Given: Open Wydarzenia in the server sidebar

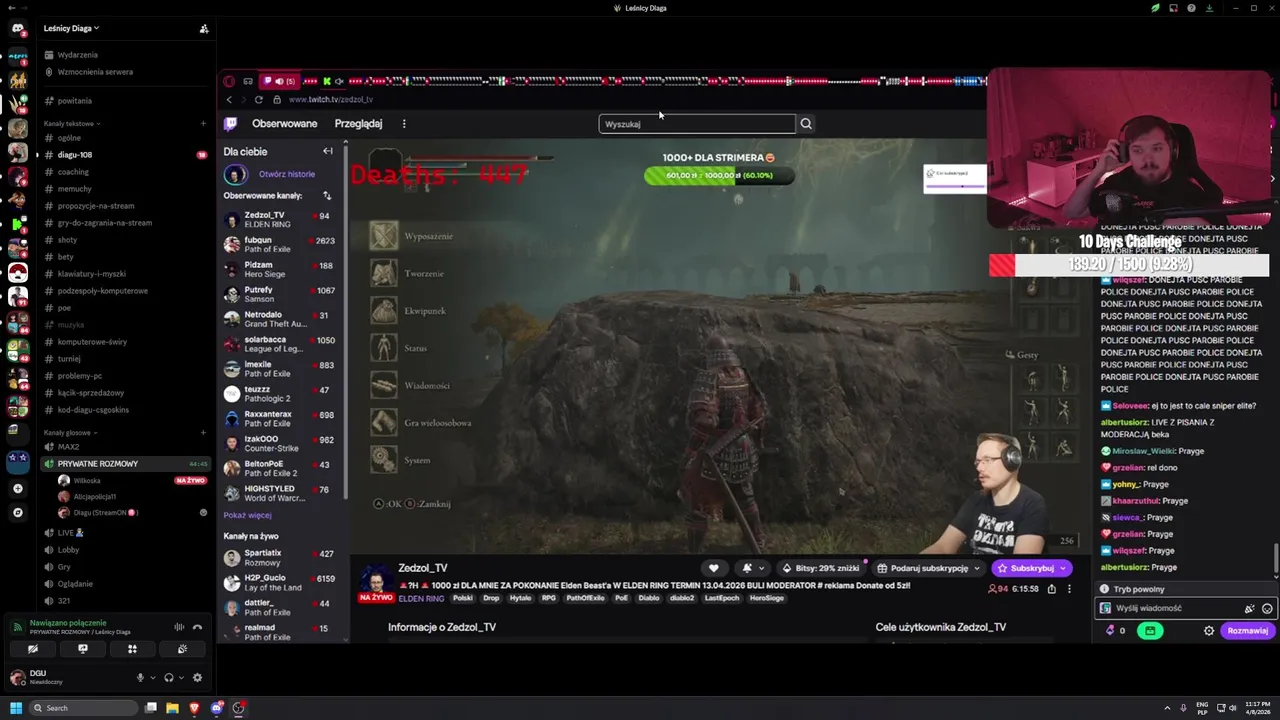Looking at the screenshot, I should 77,55.
